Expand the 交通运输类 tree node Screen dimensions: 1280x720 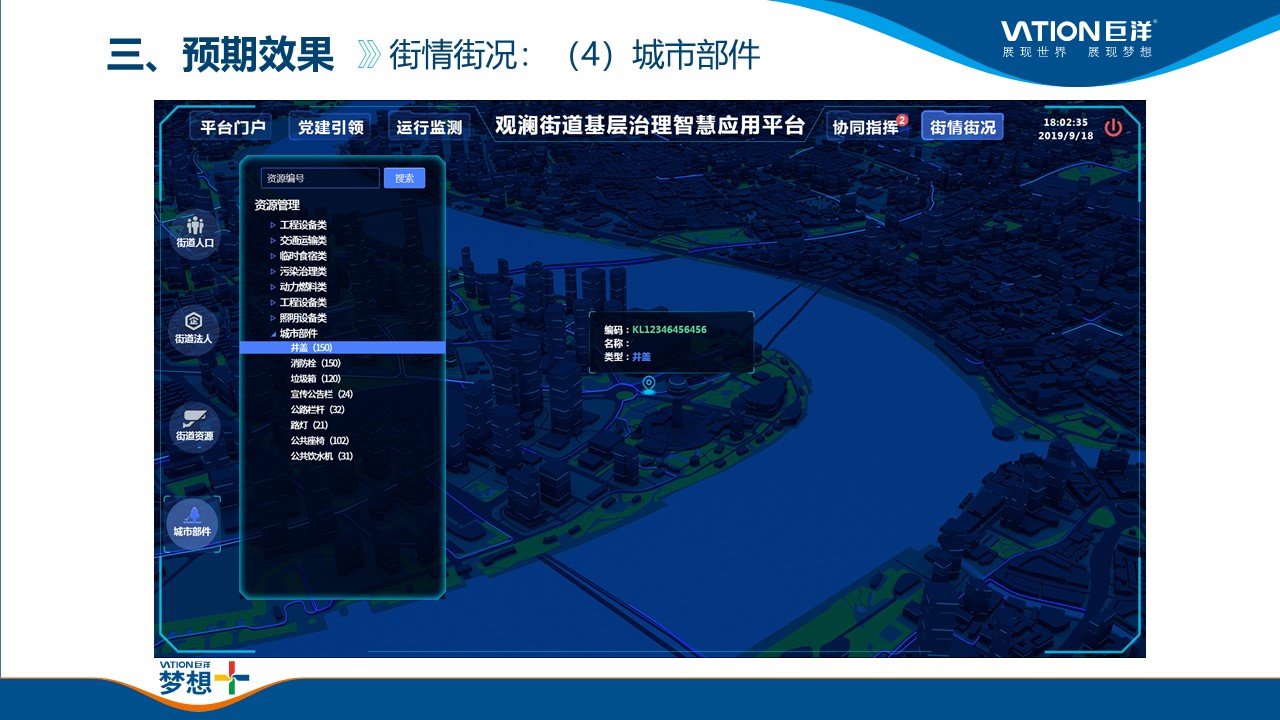[x=273, y=240]
